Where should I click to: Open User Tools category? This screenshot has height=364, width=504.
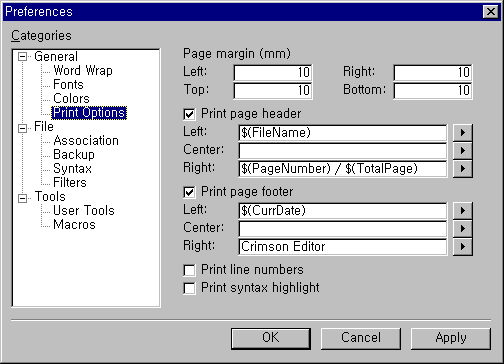tap(84, 210)
